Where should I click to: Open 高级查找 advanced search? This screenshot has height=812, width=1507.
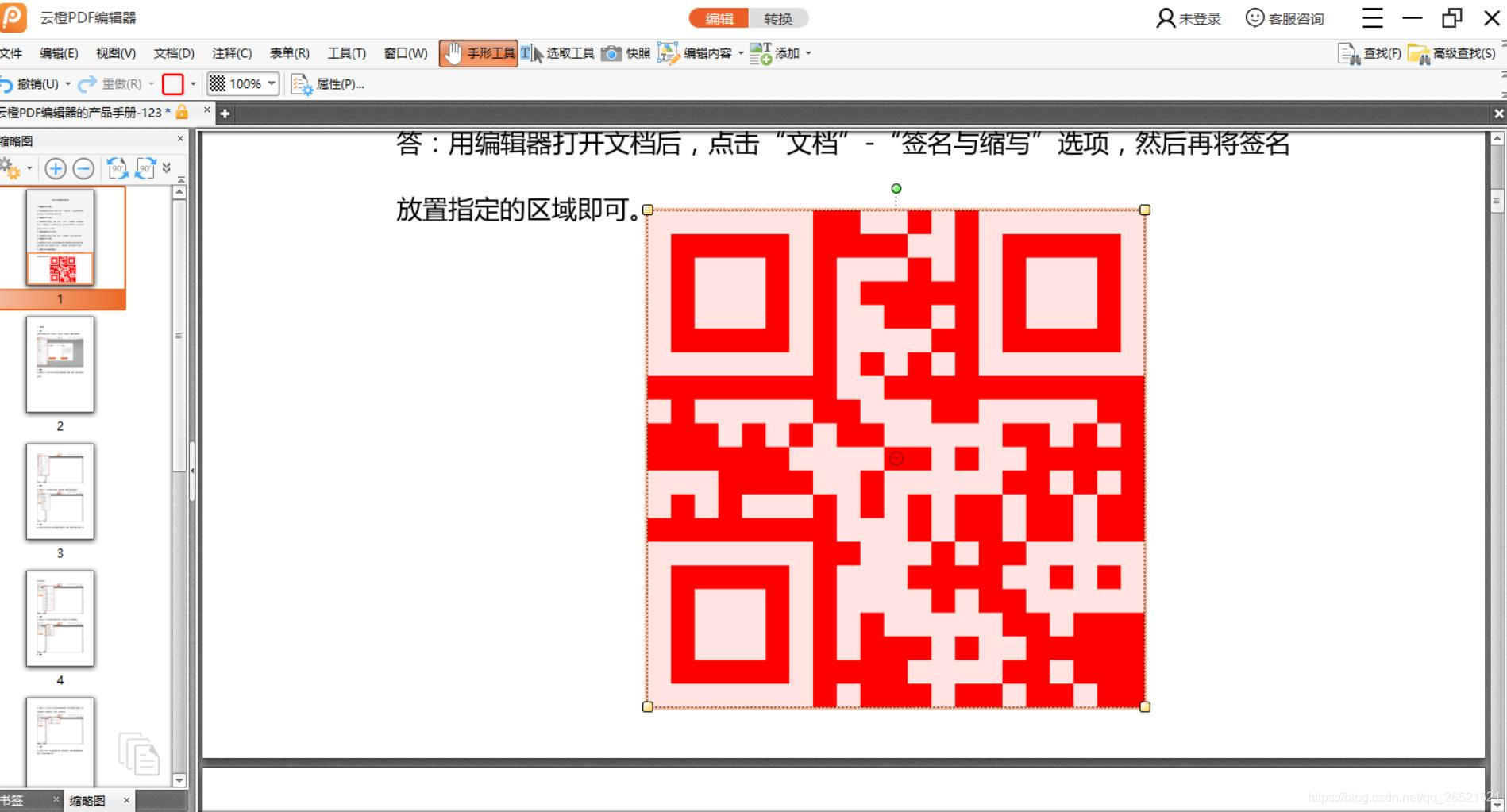(x=1451, y=53)
